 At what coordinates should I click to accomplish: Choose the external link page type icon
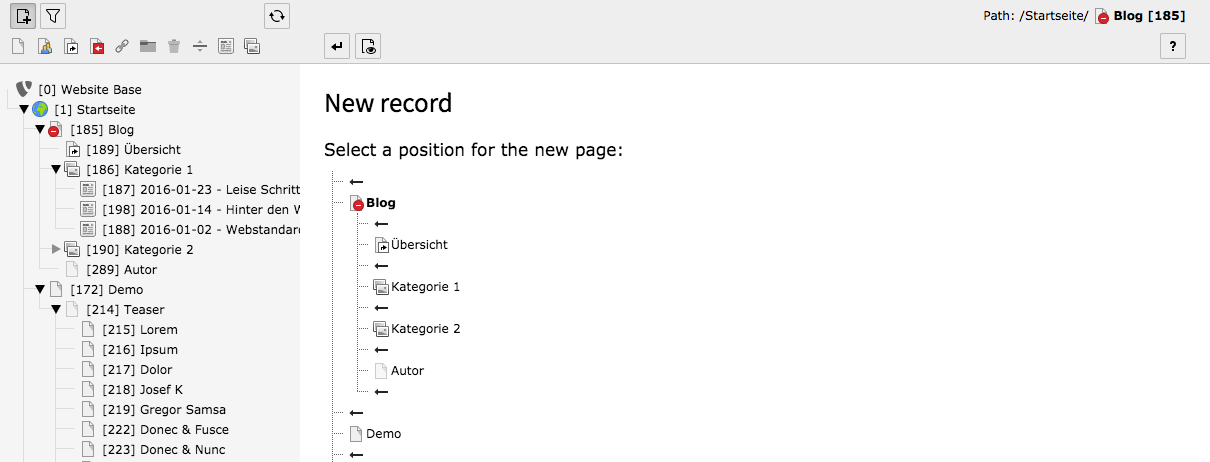122,46
